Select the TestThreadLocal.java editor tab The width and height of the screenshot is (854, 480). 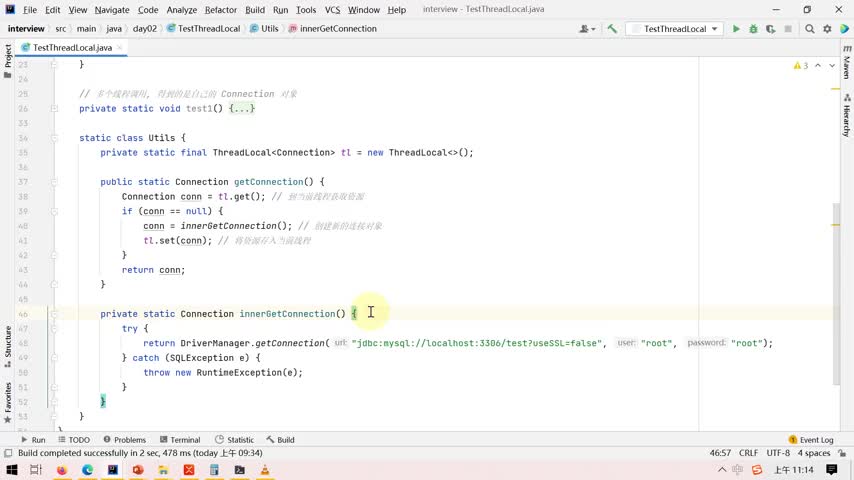coord(72,48)
